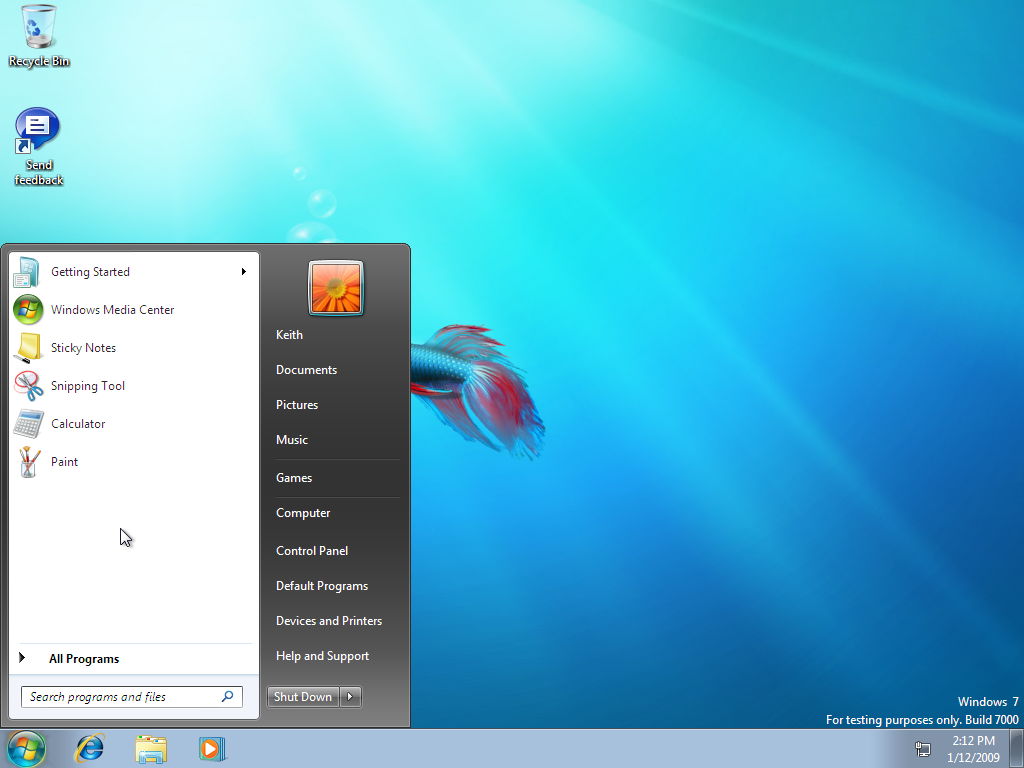The image size is (1024, 768).
Task: Launch Windows Media Center
Action: (x=110, y=310)
